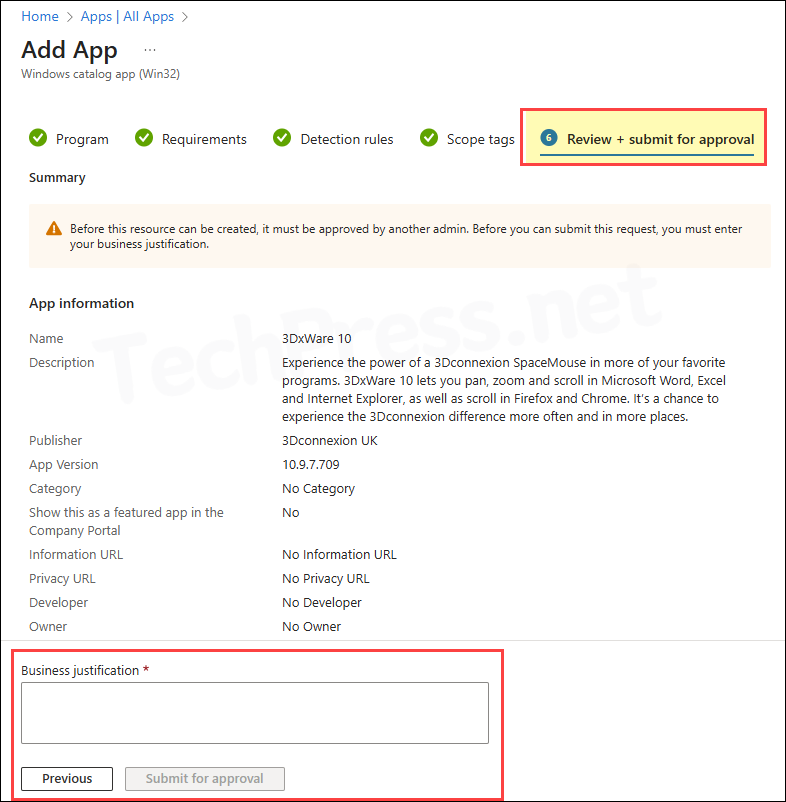Viewport: 786px width, 802px height.
Task: Switch to the Requirements step tab
Action: click(204, 139)
